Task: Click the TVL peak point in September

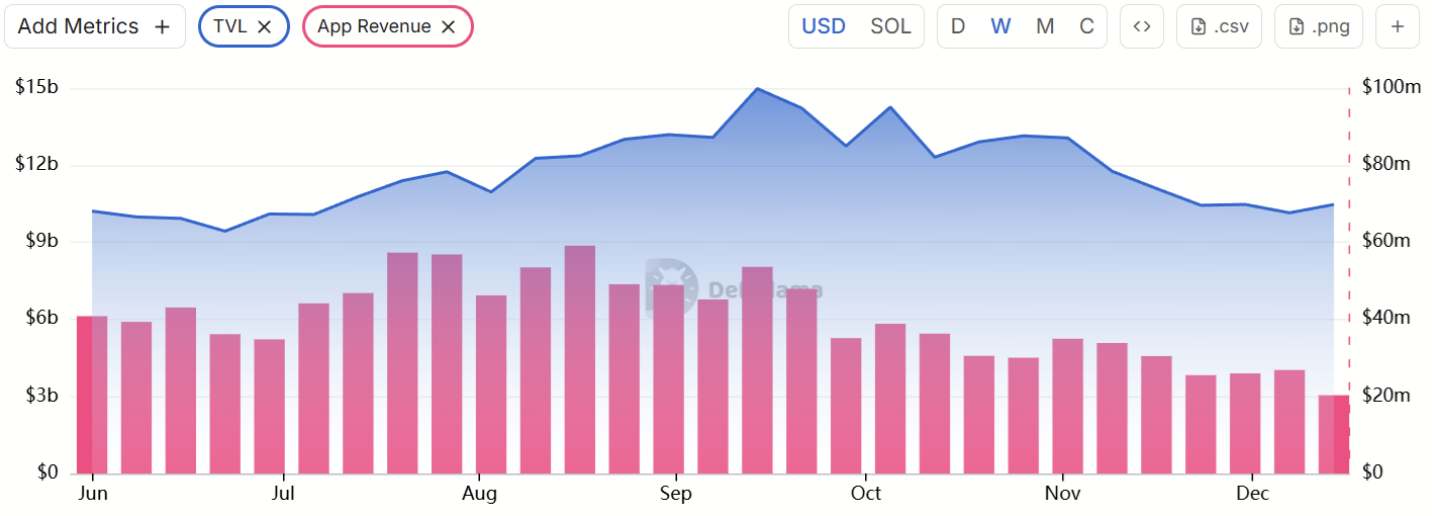Action: [757, 88]
